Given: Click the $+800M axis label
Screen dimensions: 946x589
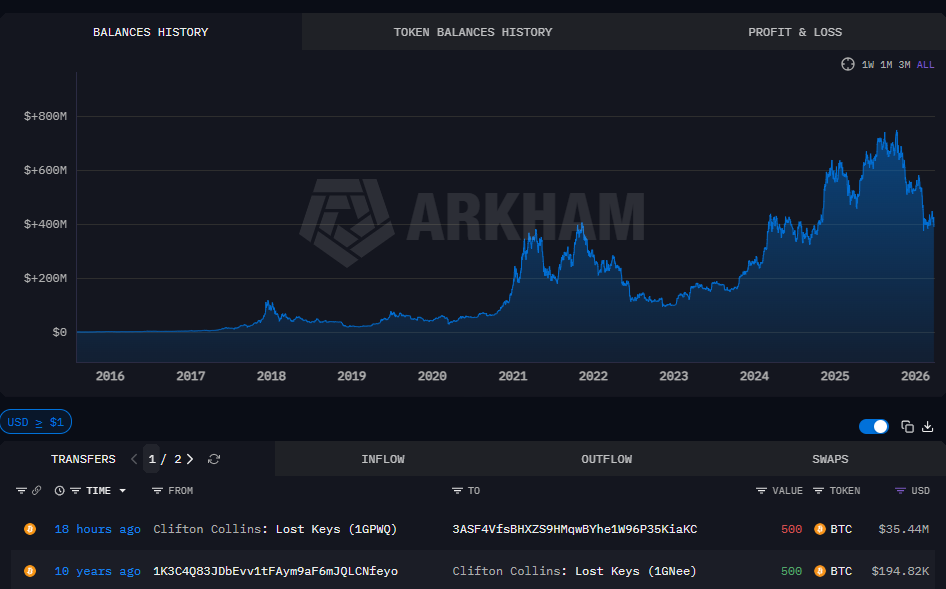Looking at the screenshot, I should tap(45, 116).
